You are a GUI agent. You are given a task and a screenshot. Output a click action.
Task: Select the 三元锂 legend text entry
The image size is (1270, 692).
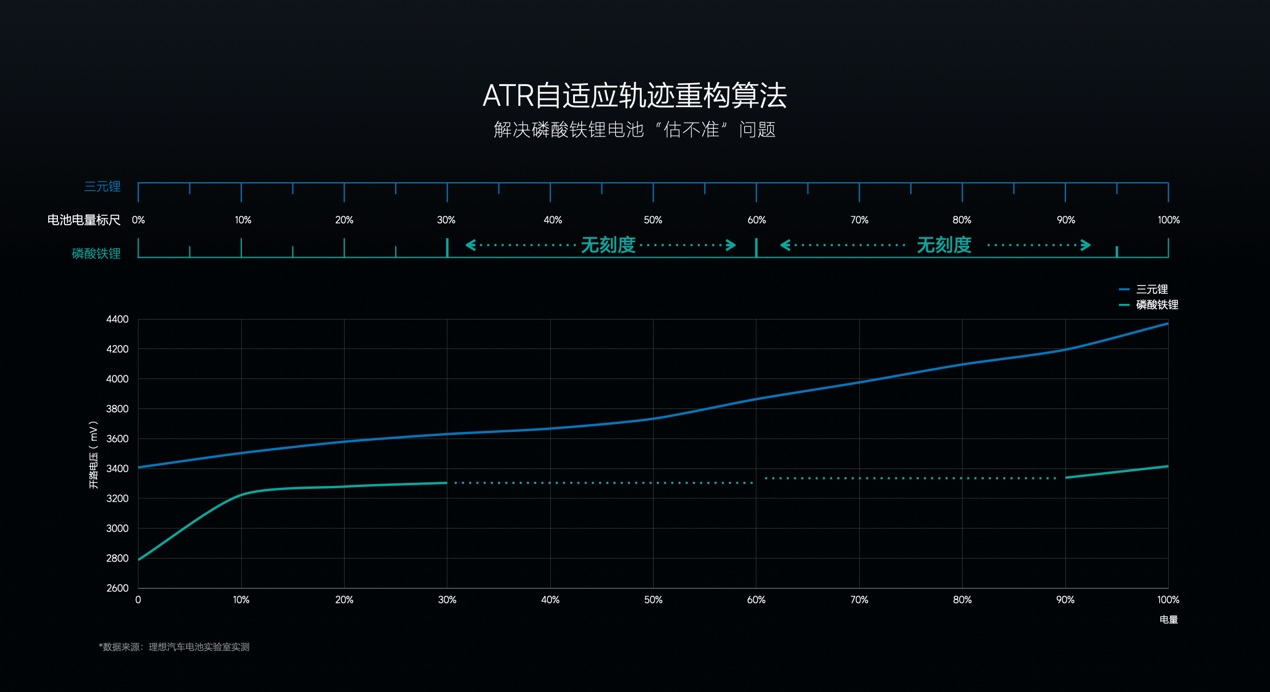pos(1152,290)
